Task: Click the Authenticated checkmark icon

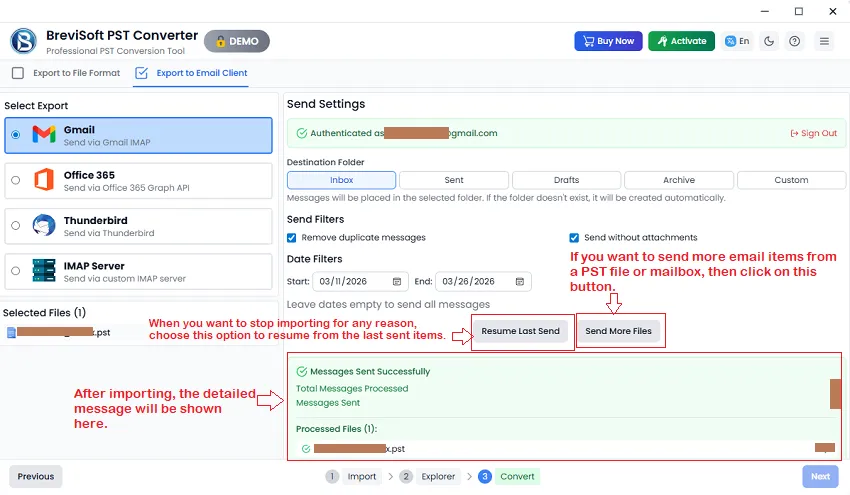Action: (302, 133)
